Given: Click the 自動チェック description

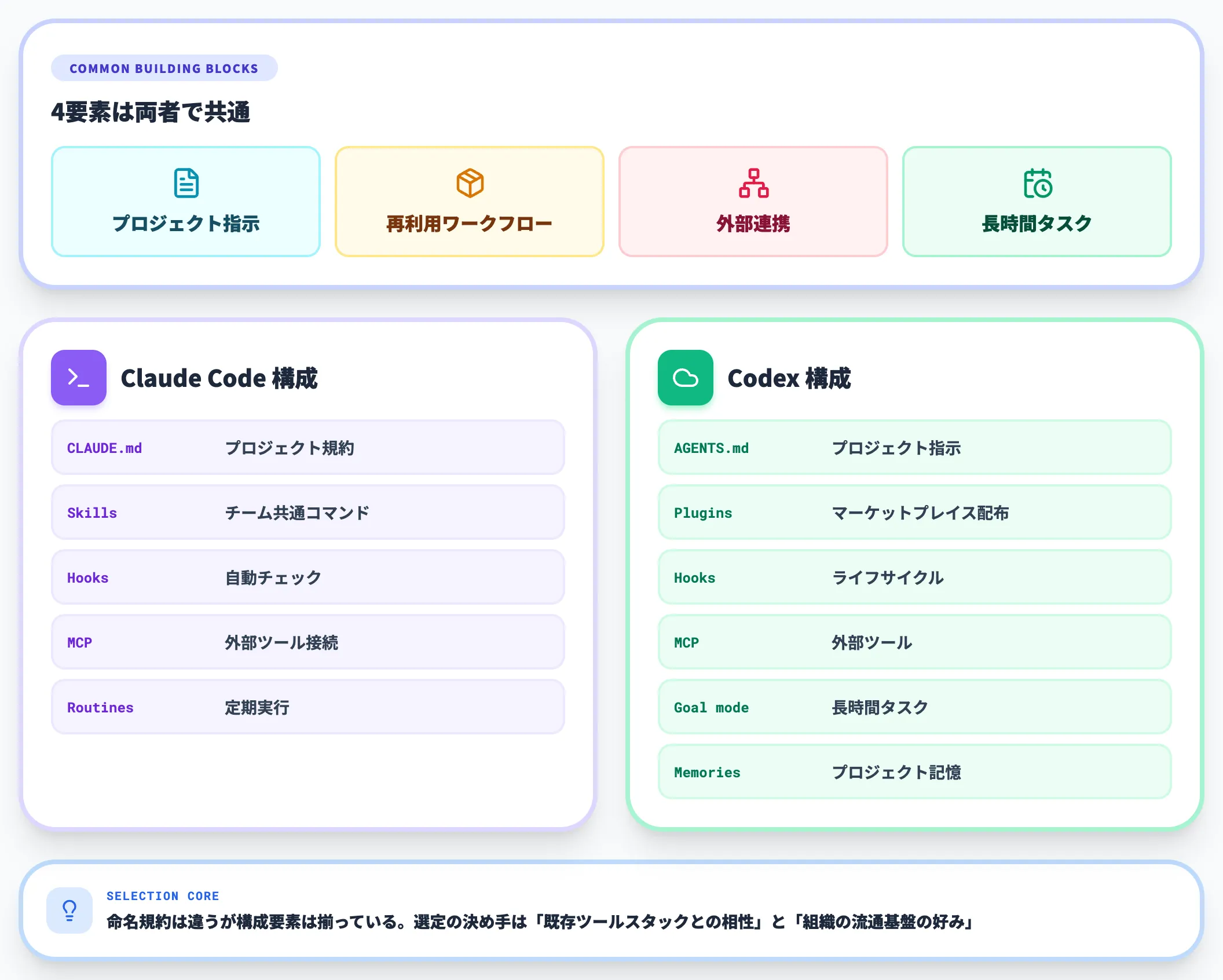Looking at the screenshot, I should coord(273,578).
